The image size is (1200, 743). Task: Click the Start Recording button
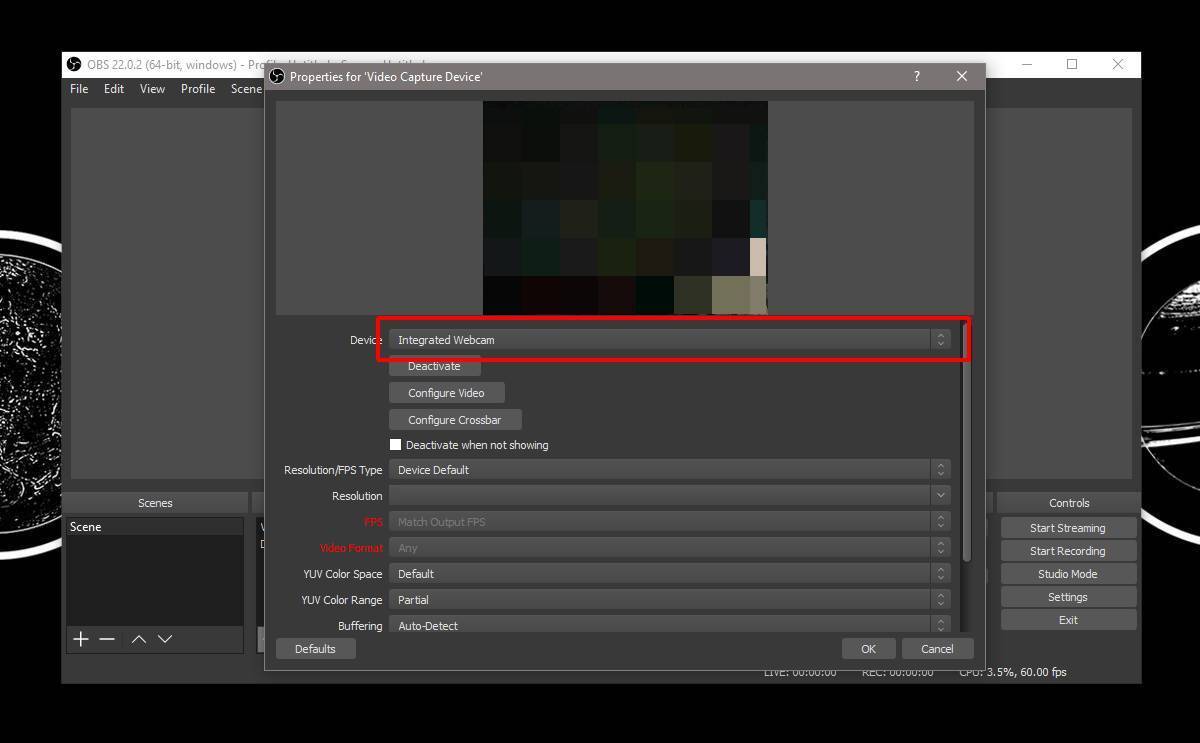(x=1067, y=551)
